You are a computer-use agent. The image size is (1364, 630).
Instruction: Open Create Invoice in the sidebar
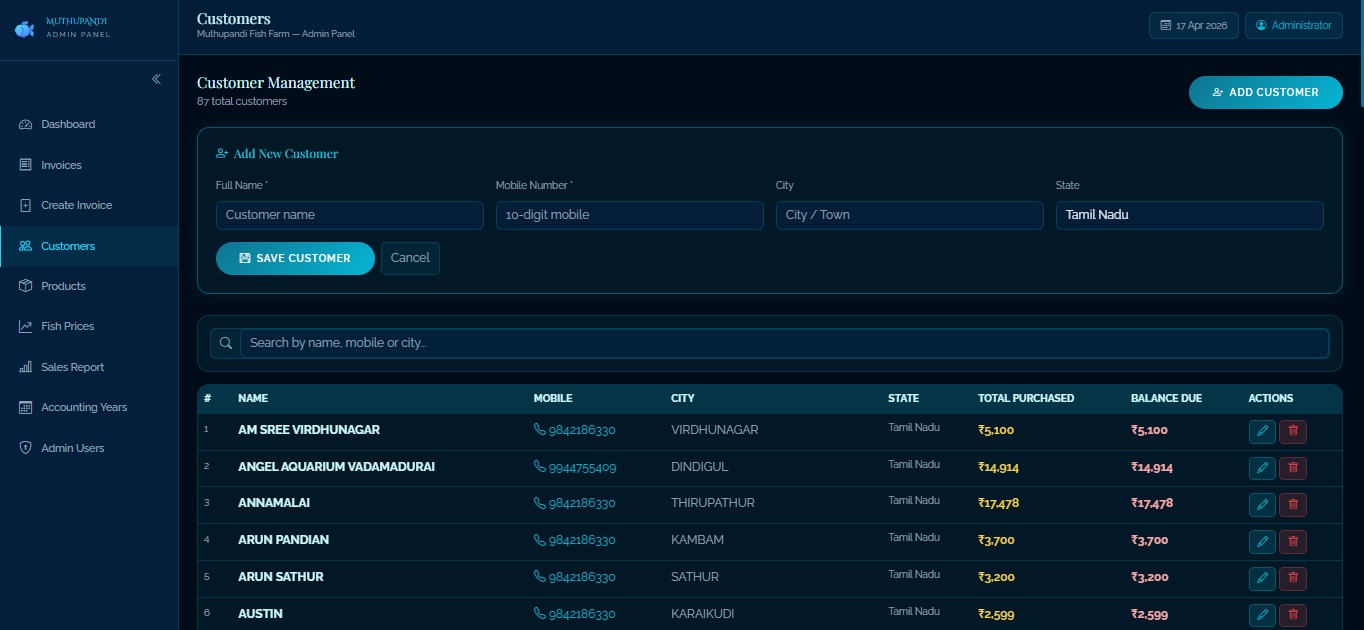78,205
